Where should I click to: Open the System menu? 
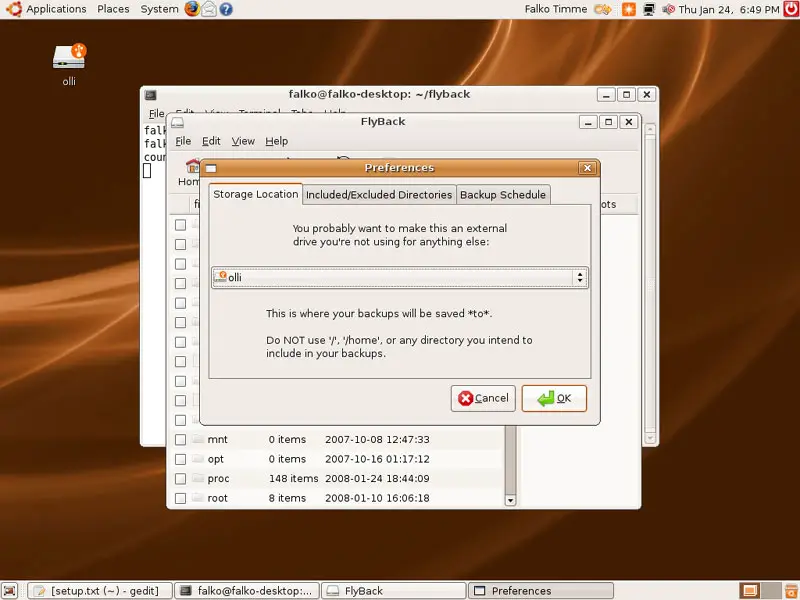[x=159, y=9]
